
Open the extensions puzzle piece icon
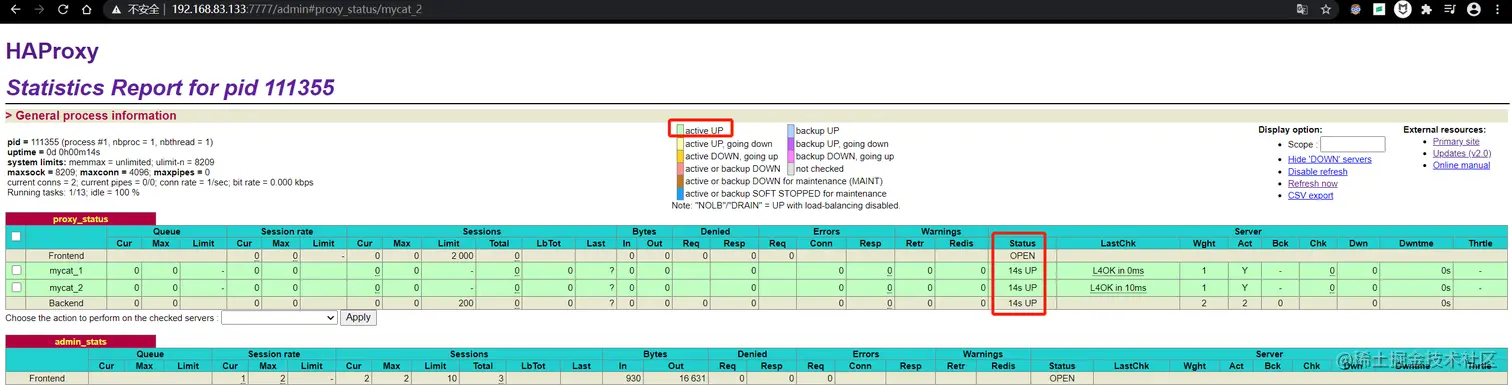1426,9
